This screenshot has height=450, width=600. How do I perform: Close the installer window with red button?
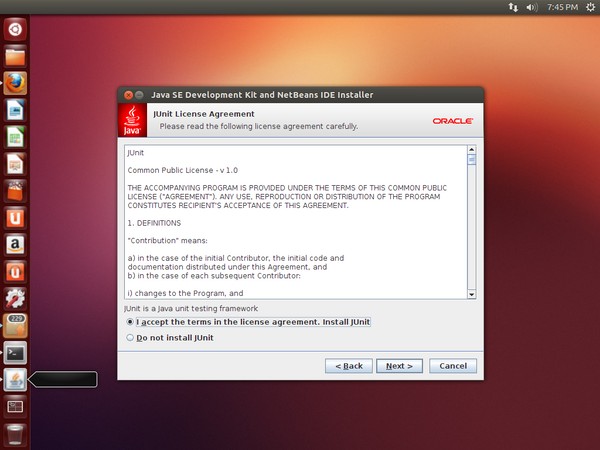[x=128, y=95]
